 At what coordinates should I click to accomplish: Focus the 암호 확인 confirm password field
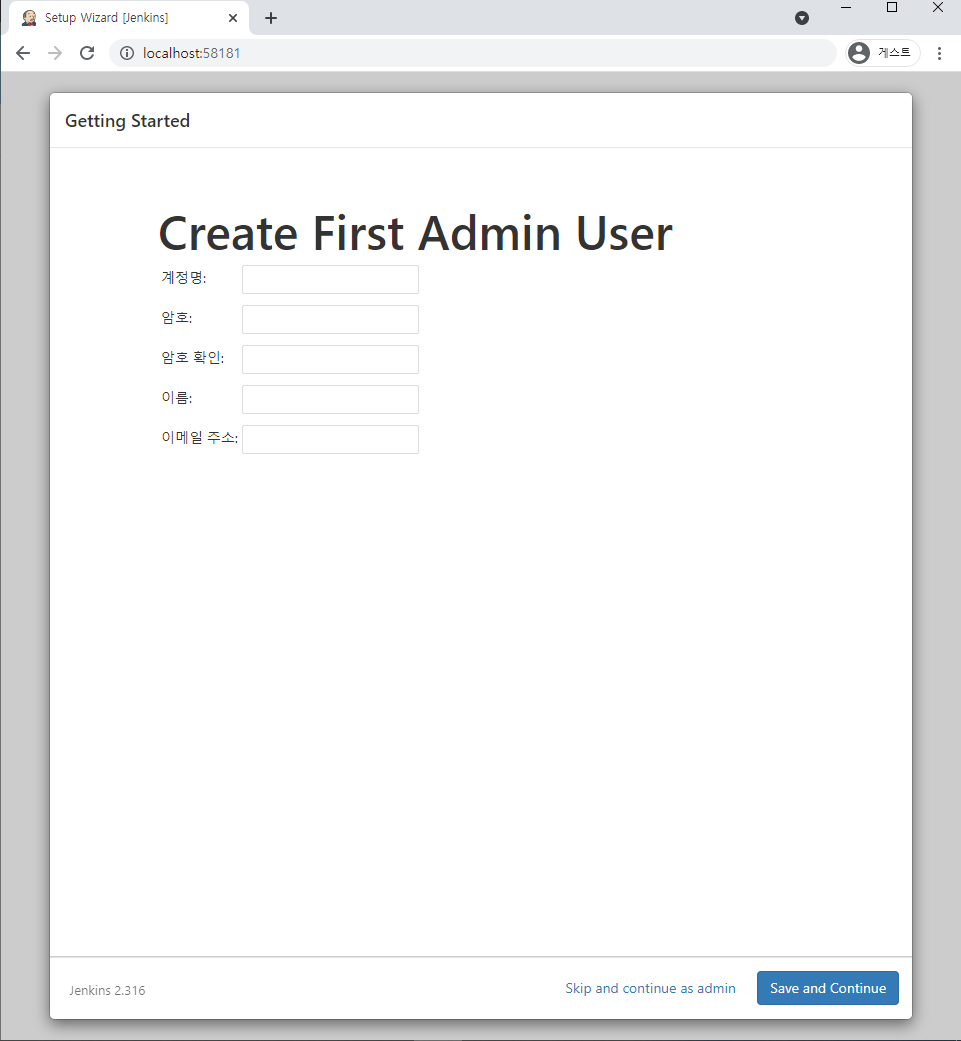coord(331,359)
